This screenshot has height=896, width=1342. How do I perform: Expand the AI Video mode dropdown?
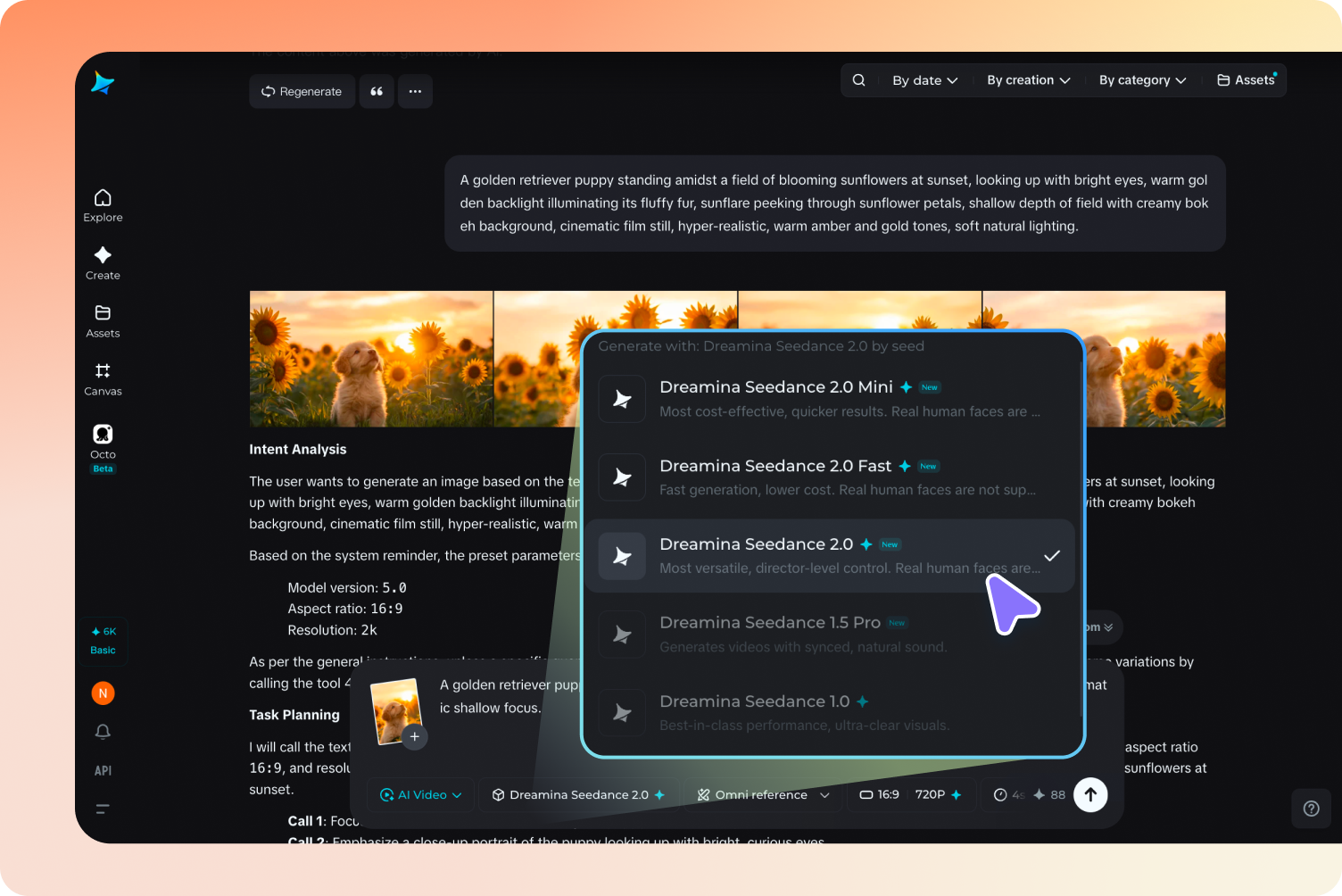pos(421,794)
